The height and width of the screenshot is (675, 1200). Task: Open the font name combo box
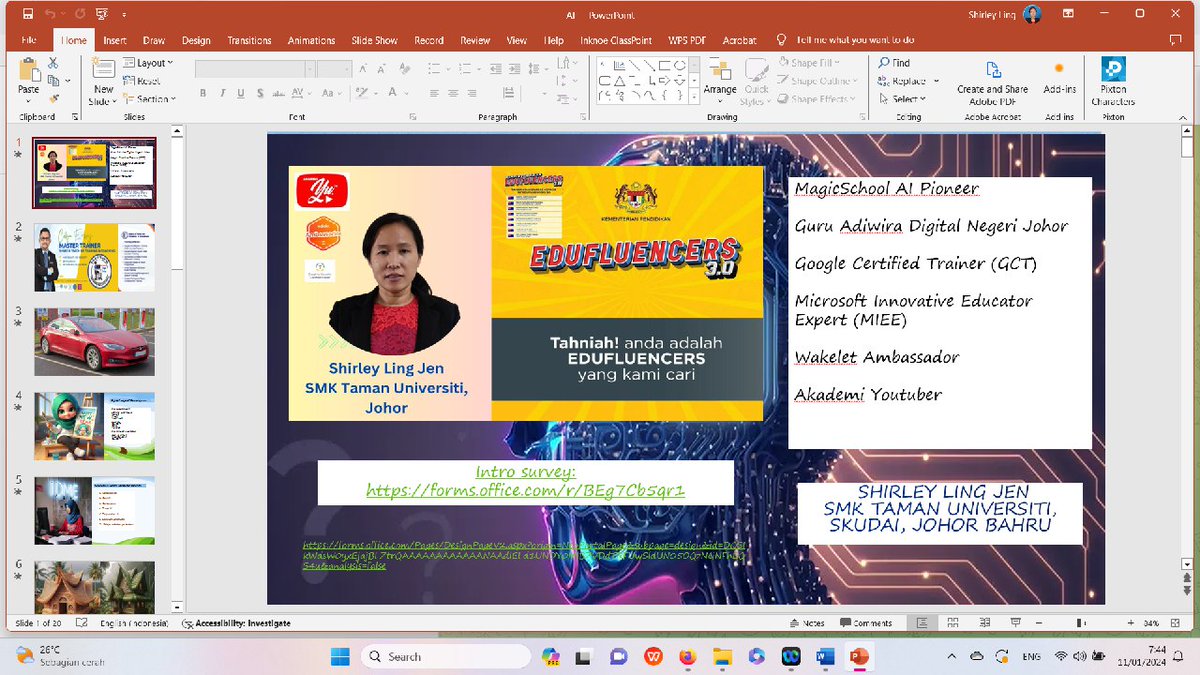pyautogui.click(x=255, y=69)
